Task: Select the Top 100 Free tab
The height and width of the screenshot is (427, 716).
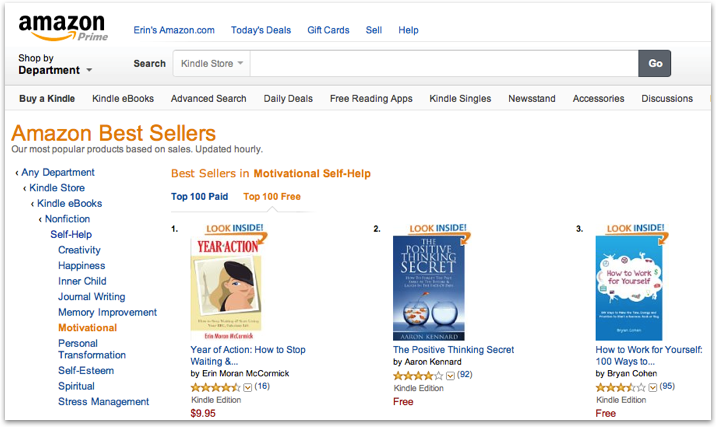Action: point(272,197)
